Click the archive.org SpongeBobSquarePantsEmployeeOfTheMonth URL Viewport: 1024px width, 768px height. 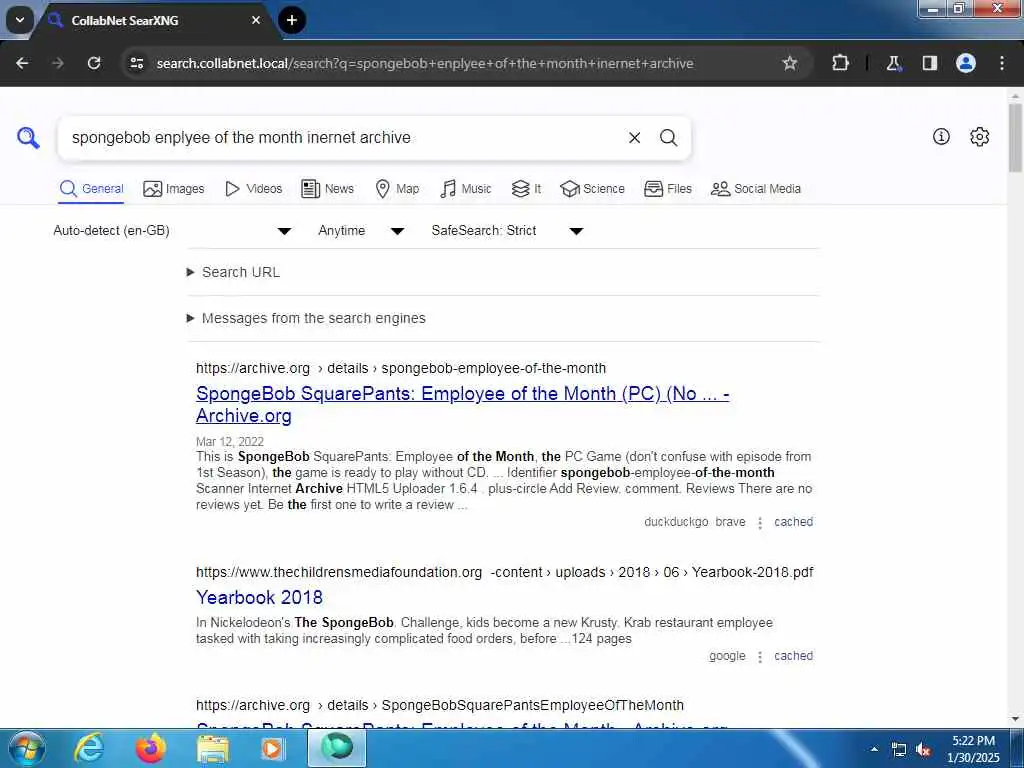[440, 705]
